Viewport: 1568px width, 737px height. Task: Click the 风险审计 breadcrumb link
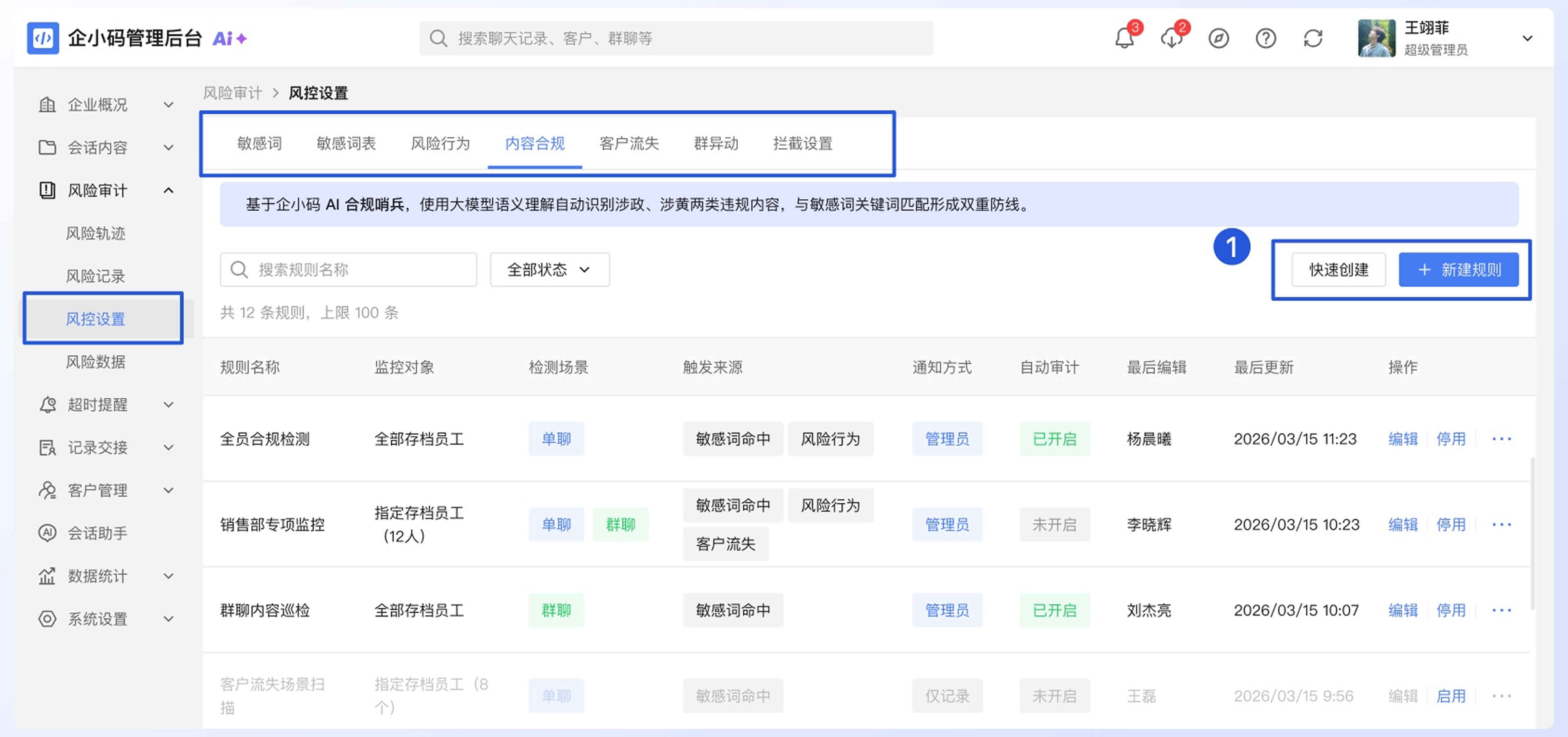click(232, 93)
